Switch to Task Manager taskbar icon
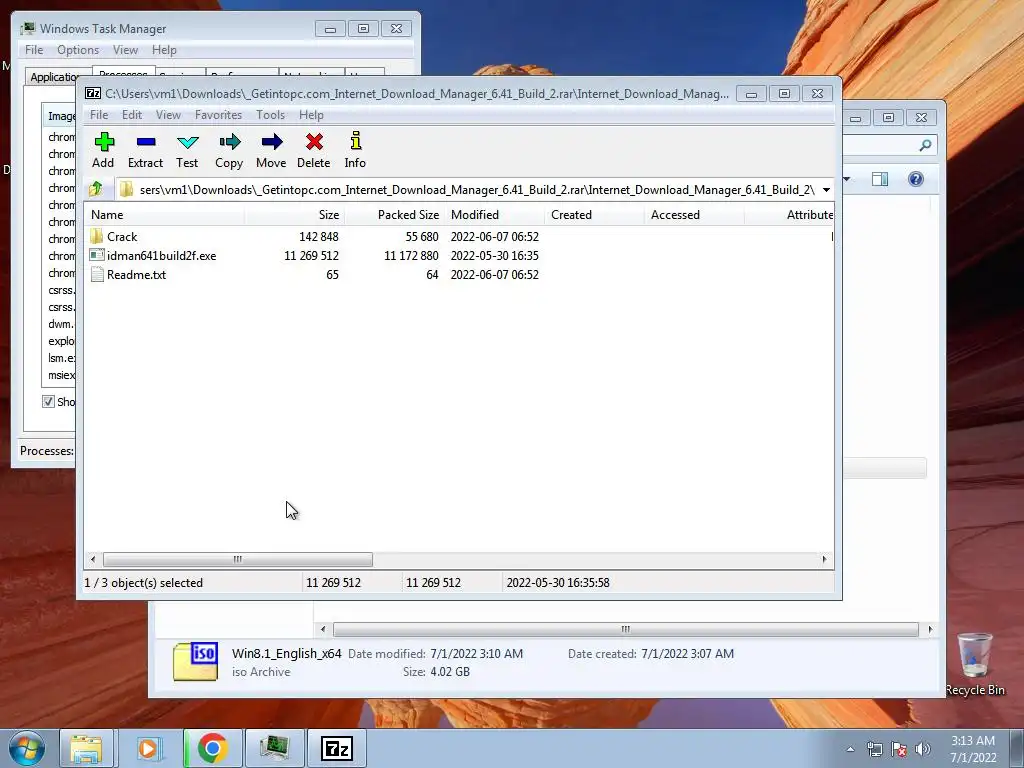Image resolution: width=1024 pixels, height=768 pixels. (x=274, y=748)
